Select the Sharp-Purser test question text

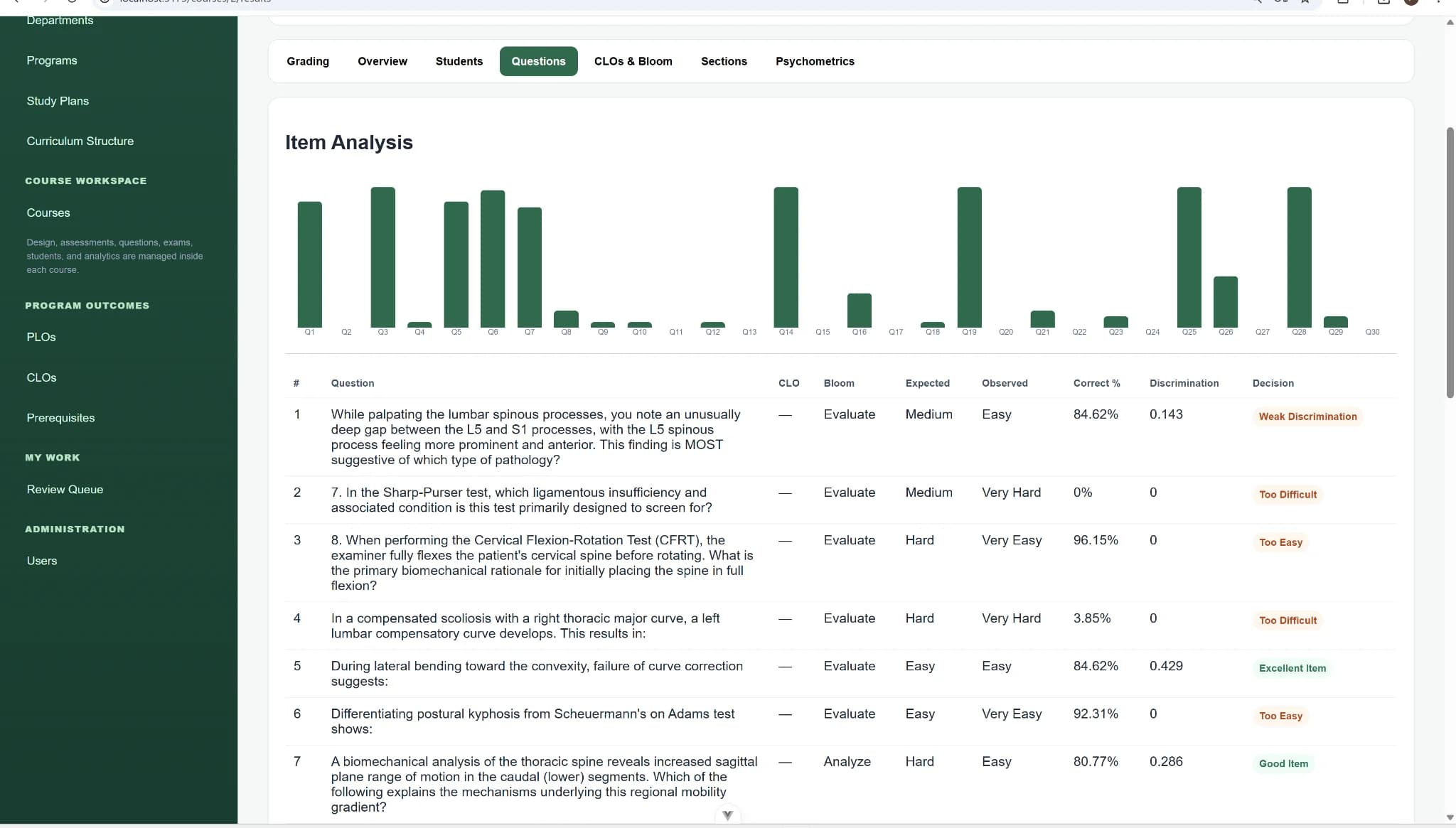pyautogui.click(x=521, y=500)
